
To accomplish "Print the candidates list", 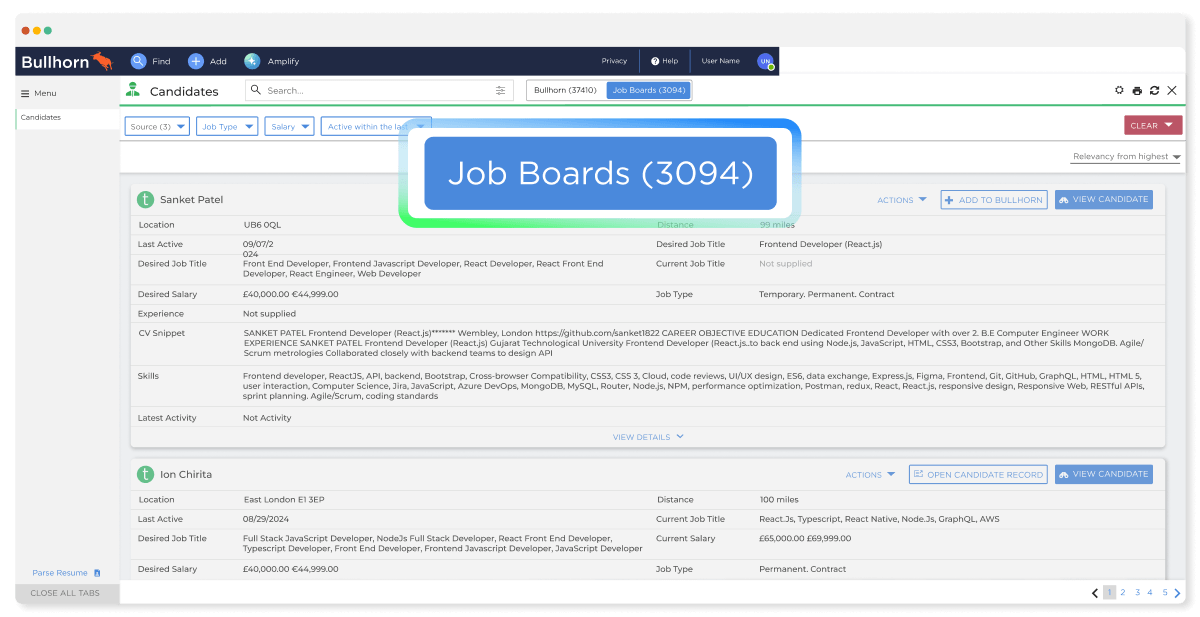I will (x=1137, y=90).
